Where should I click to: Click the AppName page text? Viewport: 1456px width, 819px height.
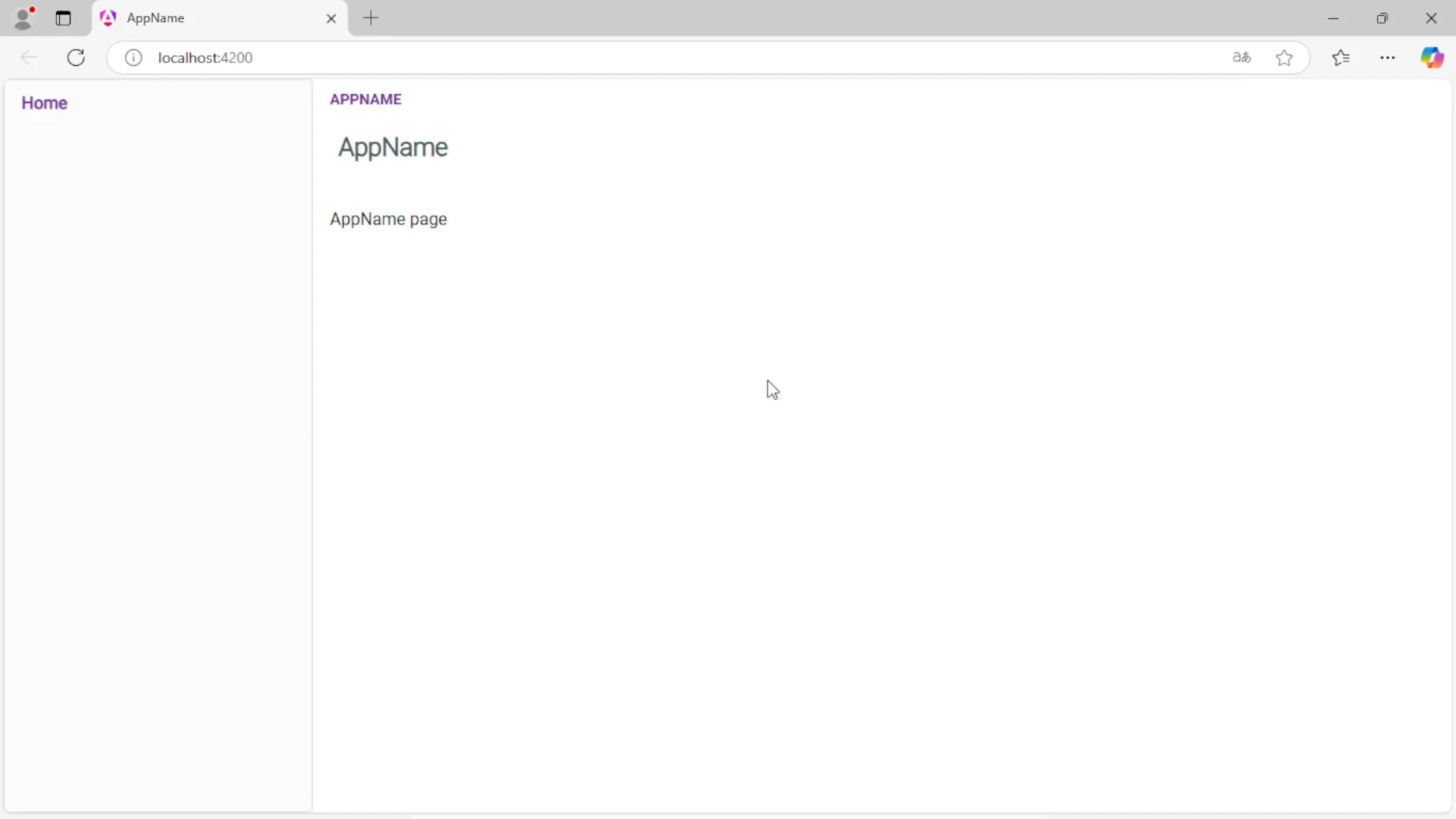tap(388, 219)
